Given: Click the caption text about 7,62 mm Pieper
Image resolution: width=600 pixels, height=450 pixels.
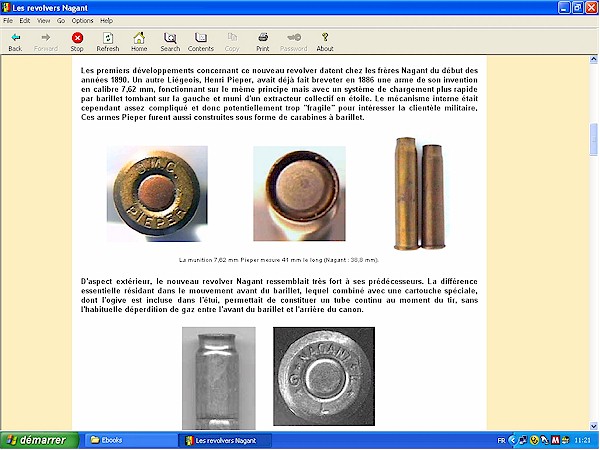Looking at the screenshot, I should click(279, 260).
